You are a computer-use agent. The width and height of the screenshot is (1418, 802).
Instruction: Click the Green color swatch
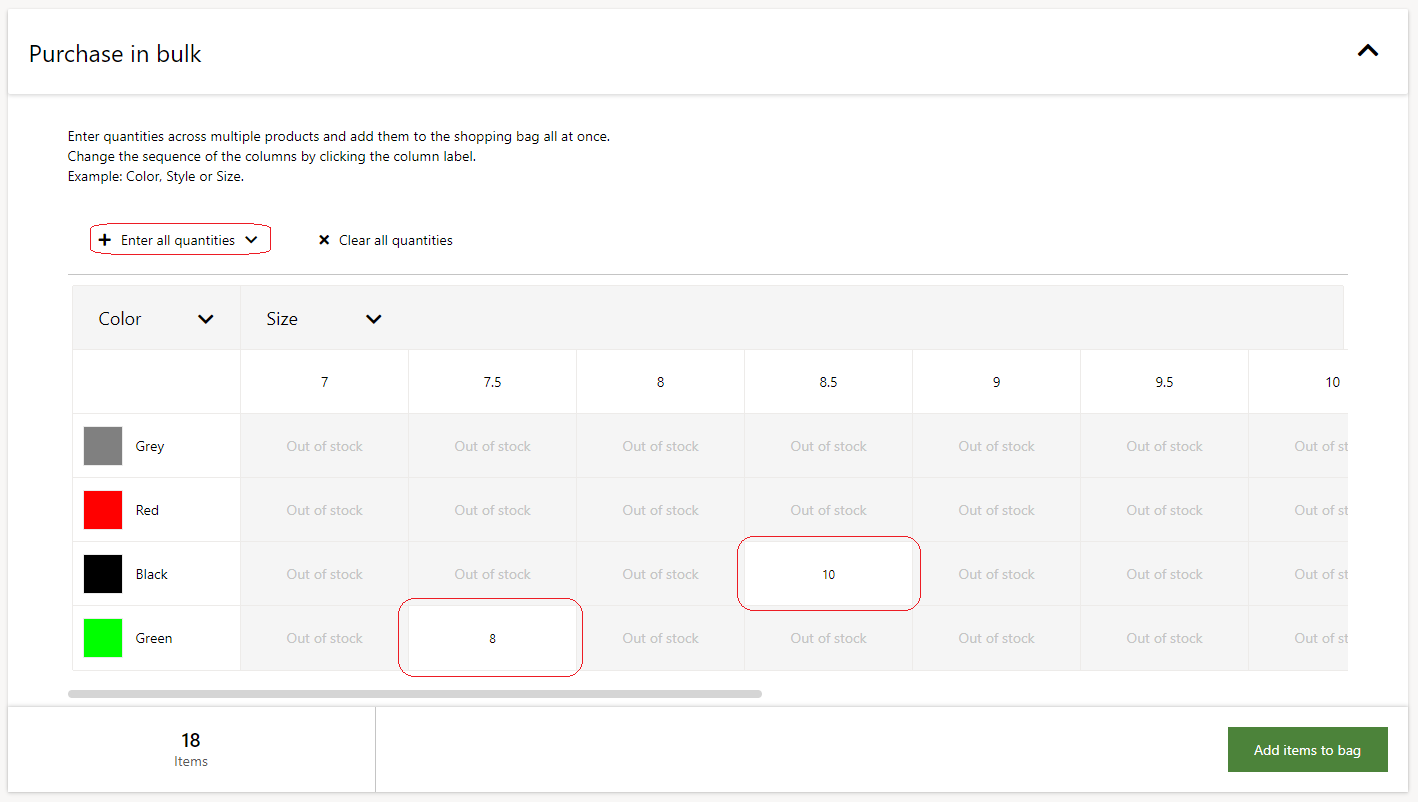click(x=103, y=638)
